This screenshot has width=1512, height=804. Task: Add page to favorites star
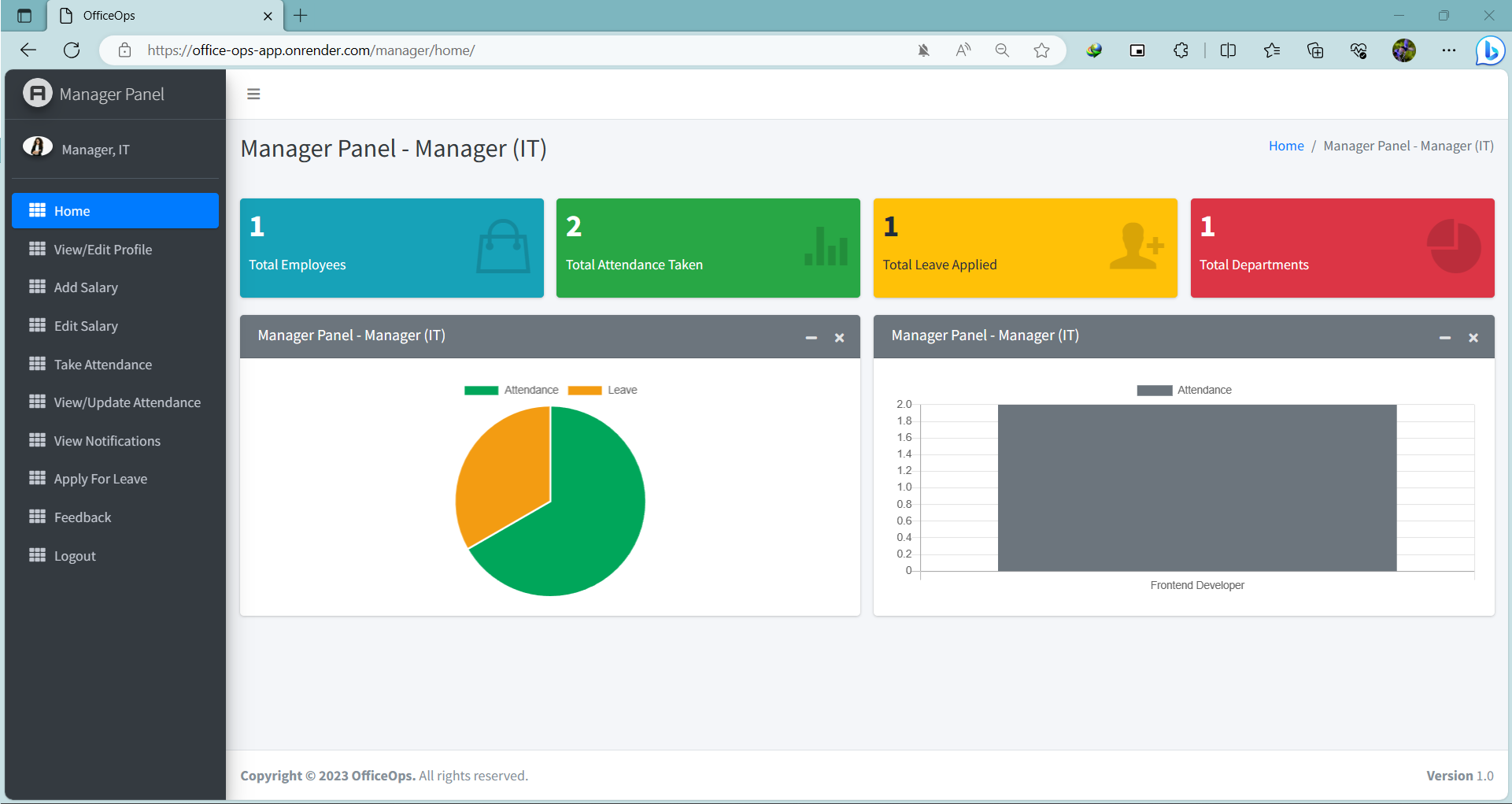[x=1042, y=50]
